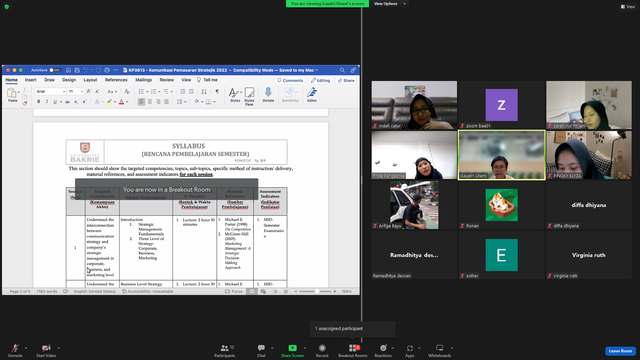Open the Styles Pane
This screenshot has height=360, width=640.
coord(249,96)
